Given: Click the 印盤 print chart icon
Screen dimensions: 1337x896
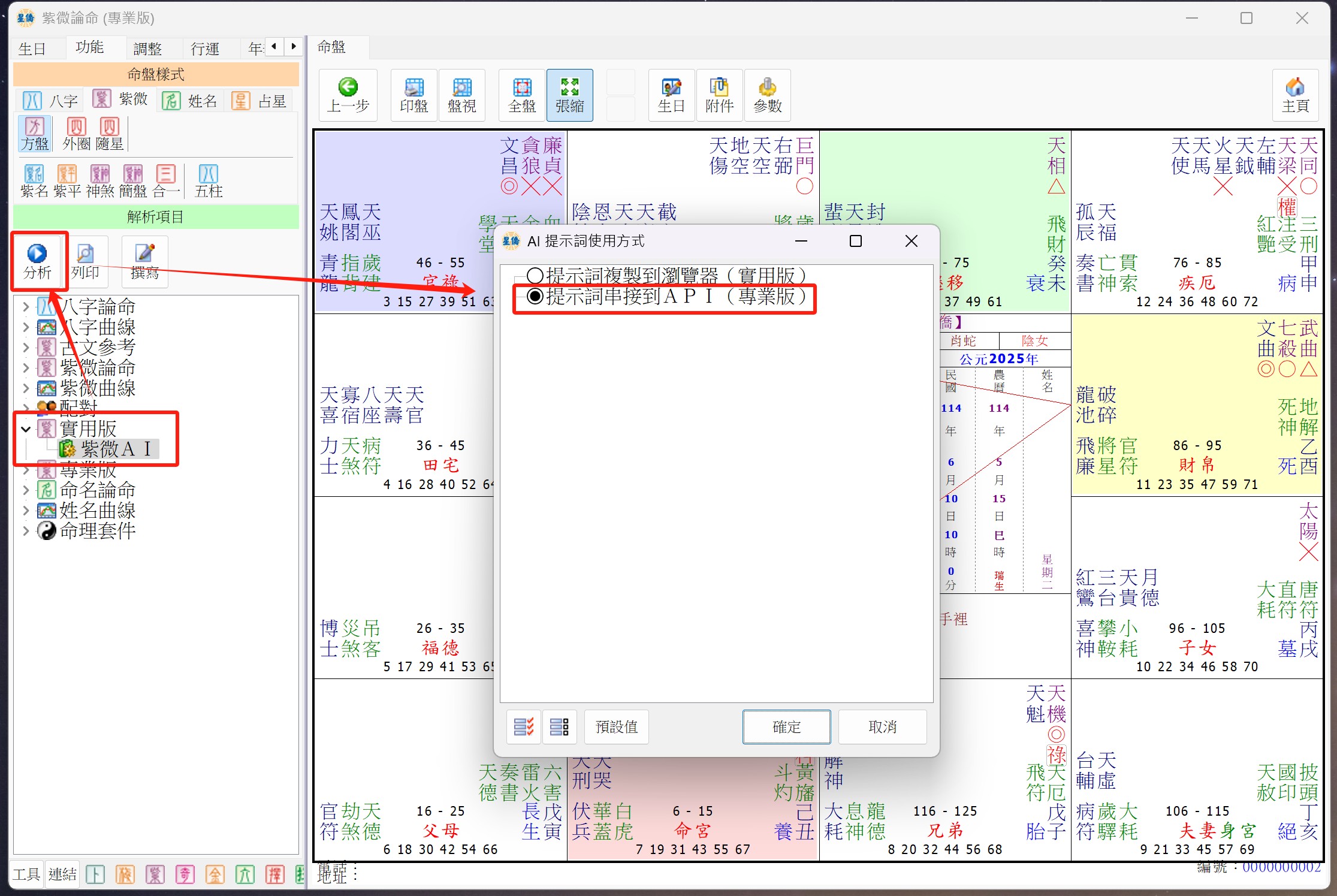Looking at the screenshot, I should click(414, 88).
